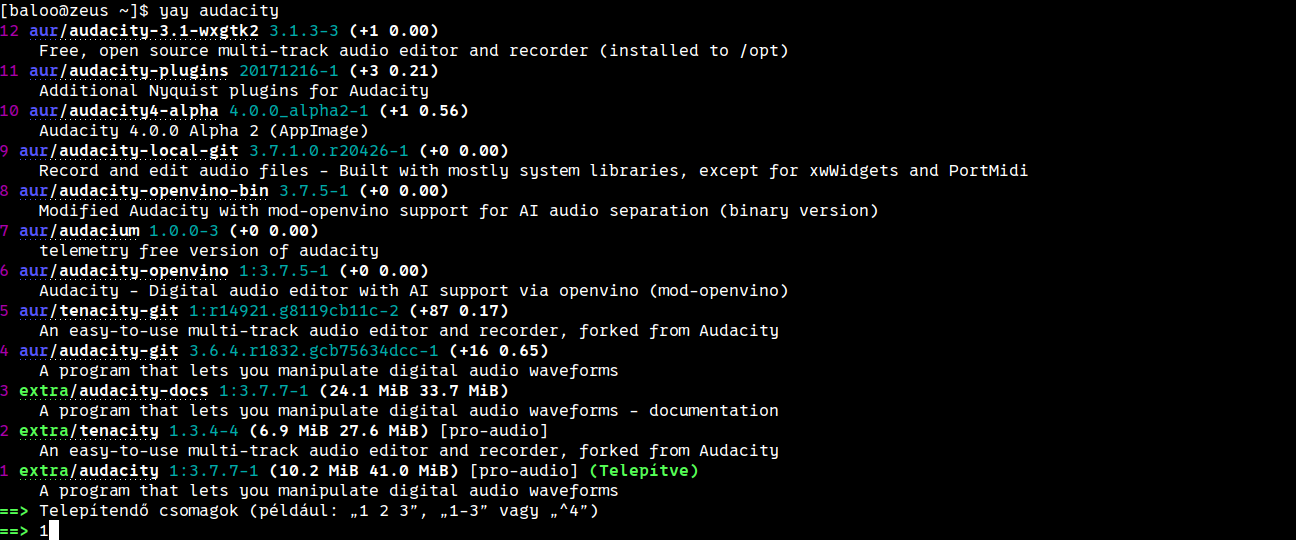Click the extra/audacity-docs package name
This screenshot has height=540, width=1296.
(114, 391)
